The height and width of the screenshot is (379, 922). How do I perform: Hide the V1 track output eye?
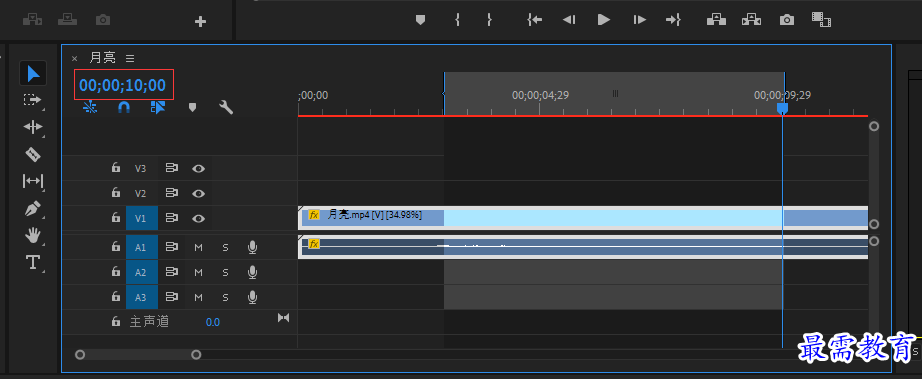(x=199, y=219)
